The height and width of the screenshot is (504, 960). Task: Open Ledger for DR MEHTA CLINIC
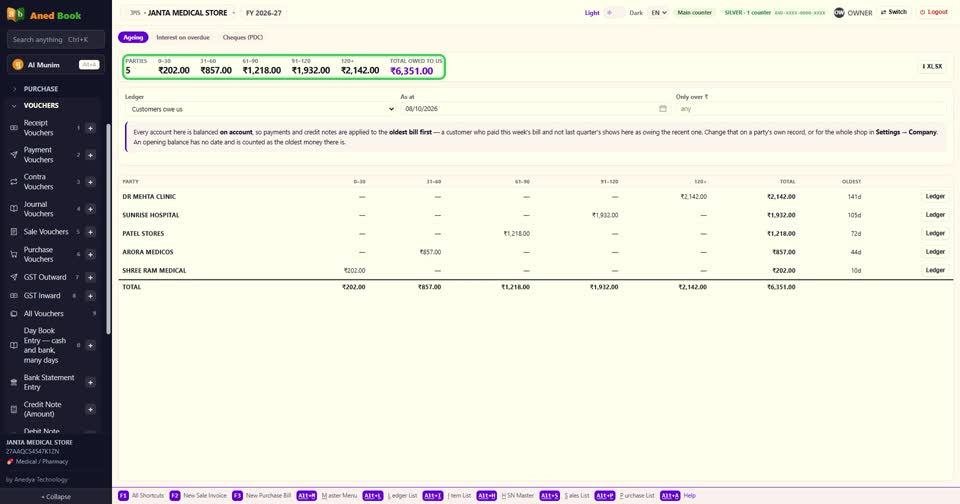point(935,197)
